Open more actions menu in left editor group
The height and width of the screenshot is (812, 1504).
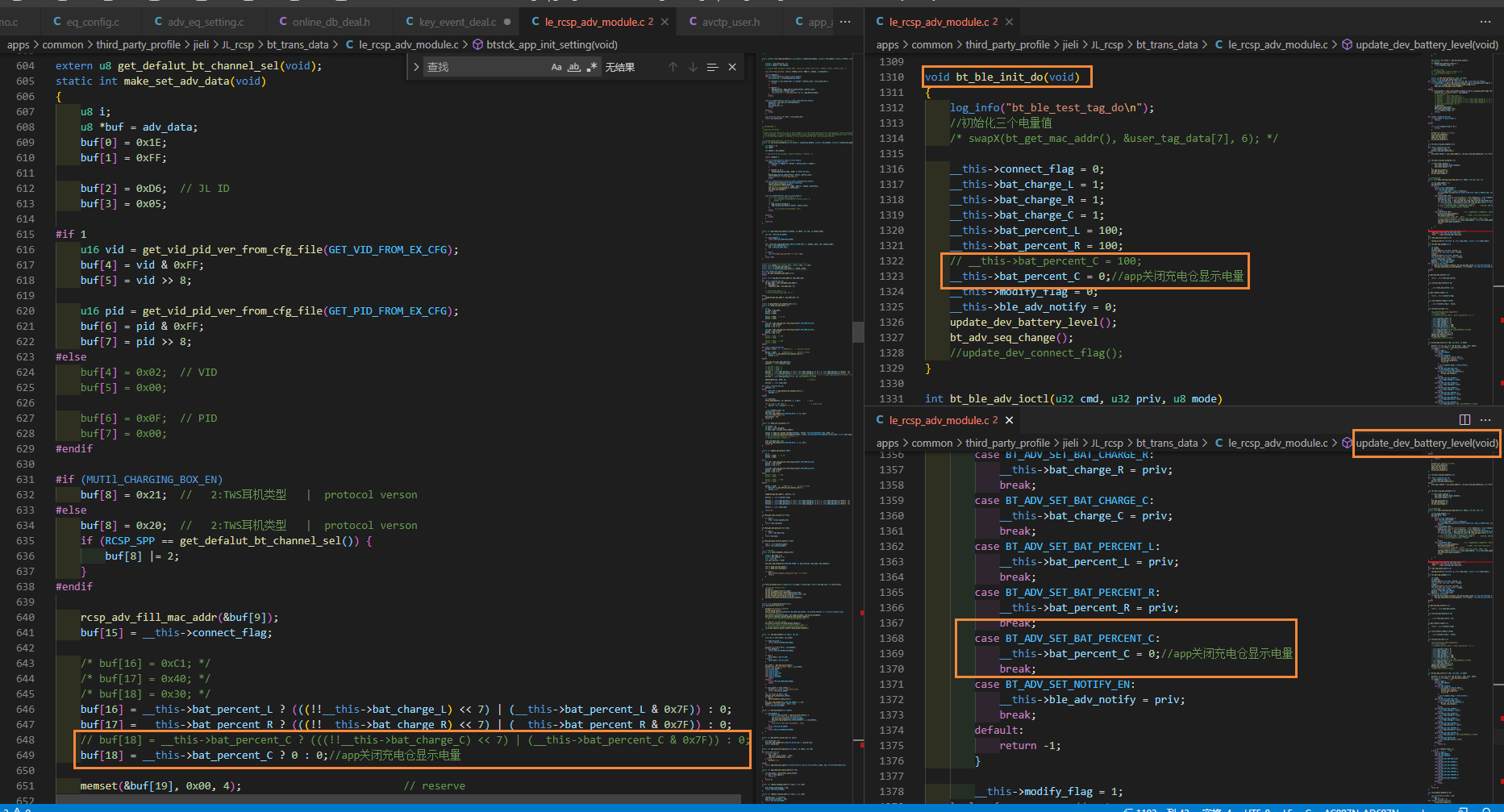point(845,22)
